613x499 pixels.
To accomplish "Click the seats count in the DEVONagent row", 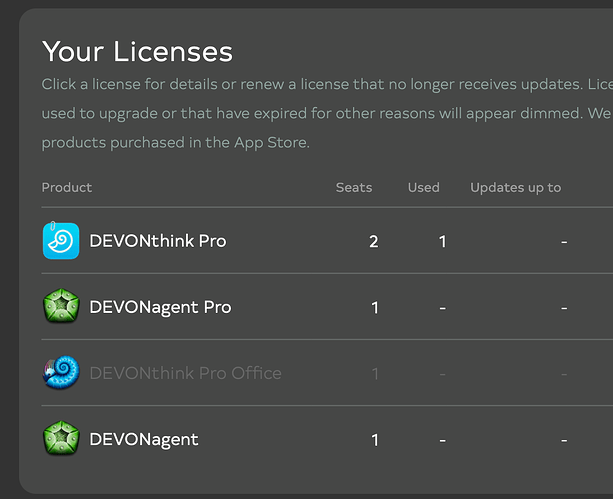I will coord(375,440).
